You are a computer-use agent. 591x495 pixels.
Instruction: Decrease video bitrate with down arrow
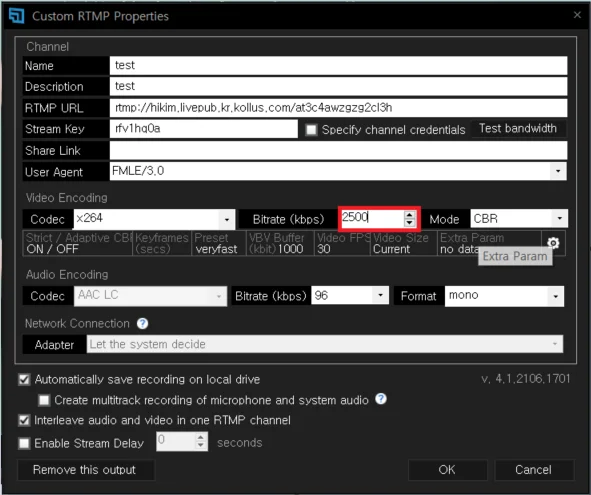click(x=409, y=222)
